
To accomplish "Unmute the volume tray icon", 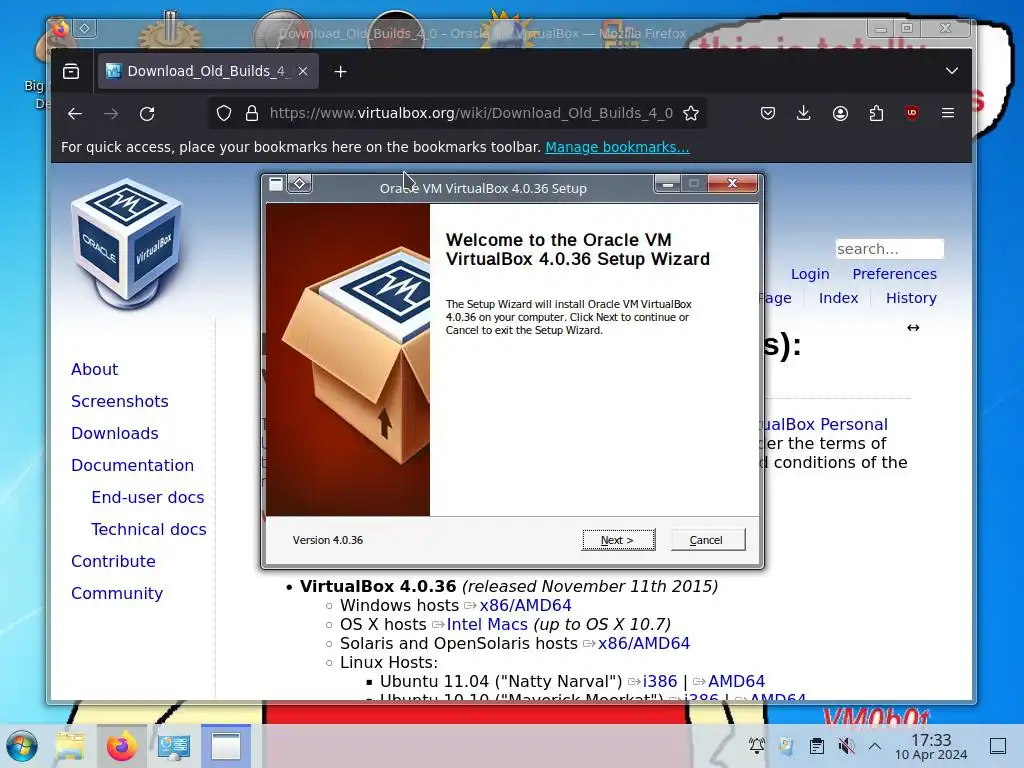I will [846, 746].
